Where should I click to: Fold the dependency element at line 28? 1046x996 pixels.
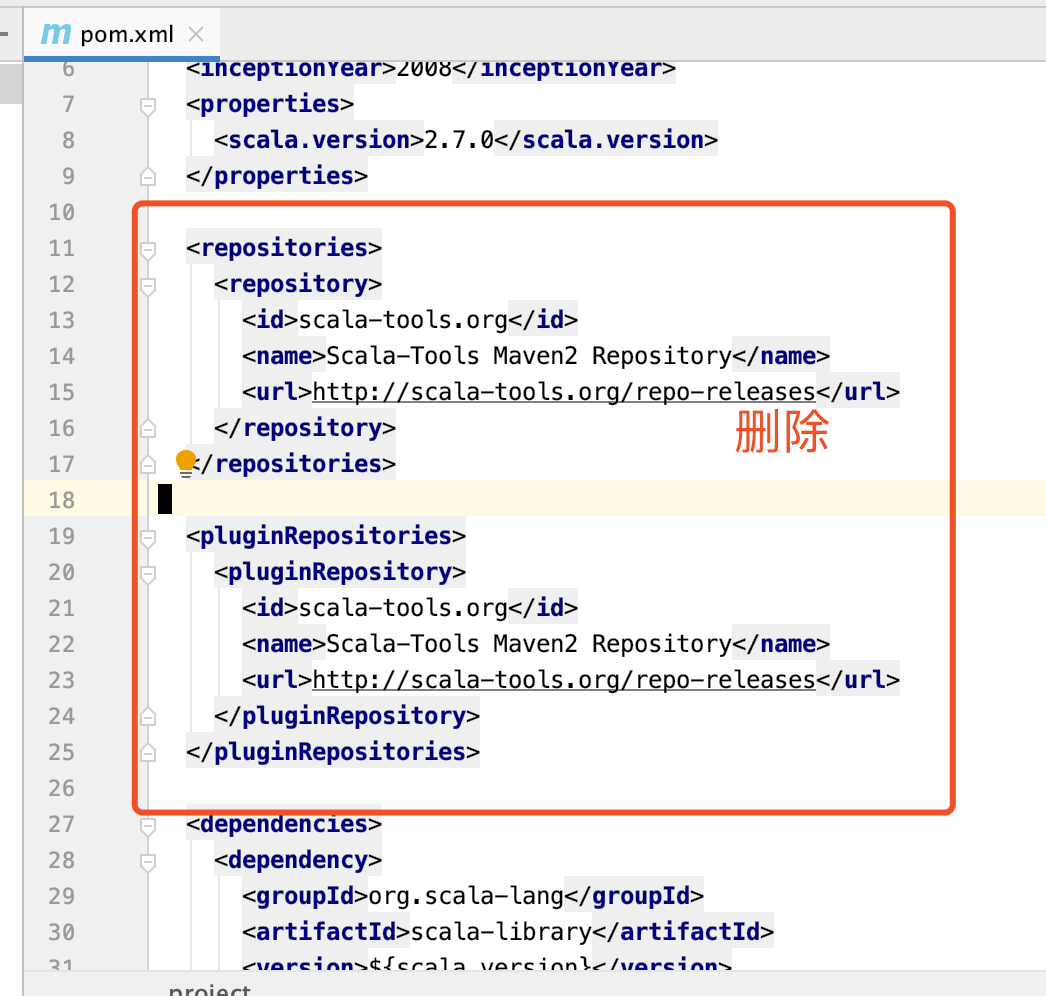(x=148, y=861)
